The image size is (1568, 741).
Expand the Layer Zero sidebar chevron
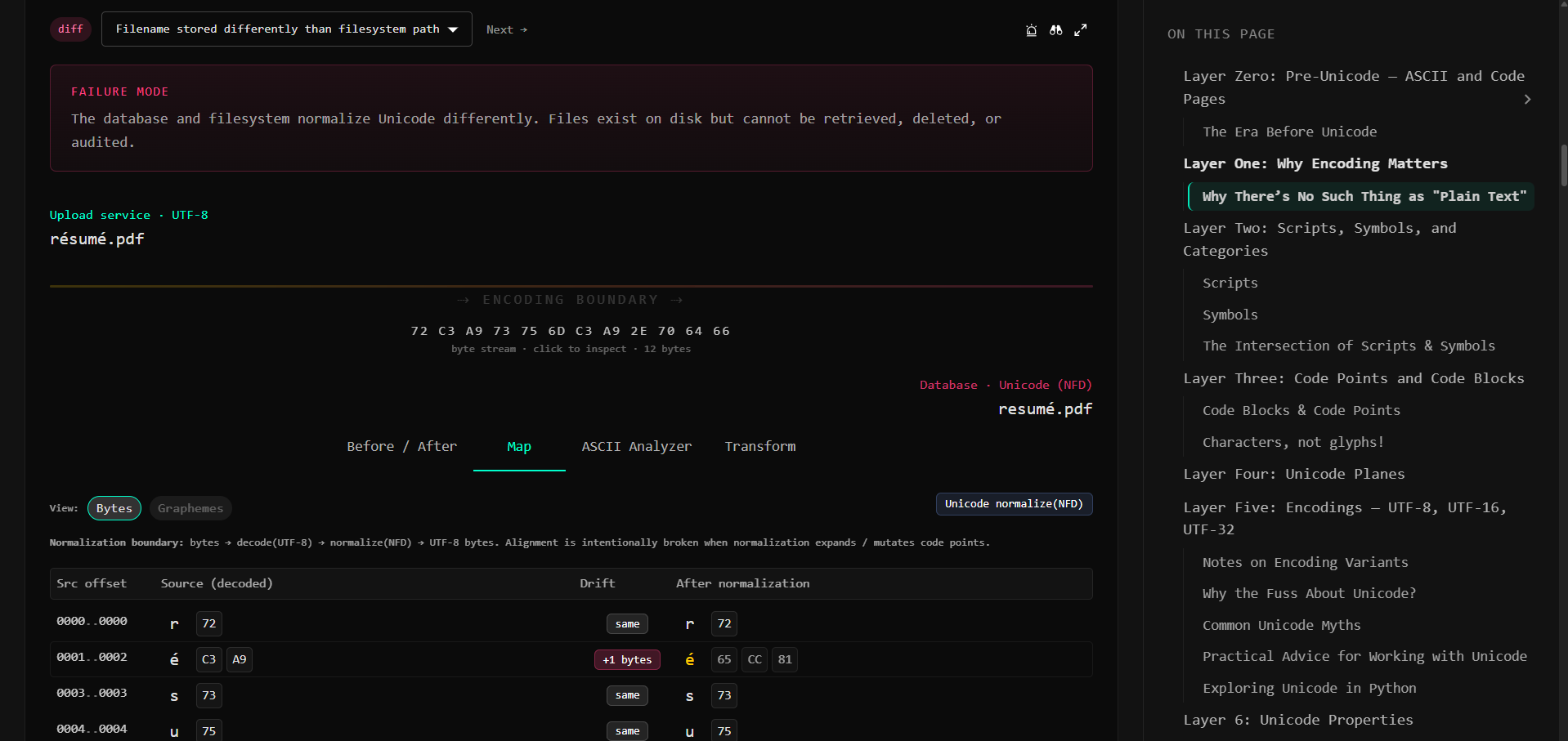click(1526, 100)
